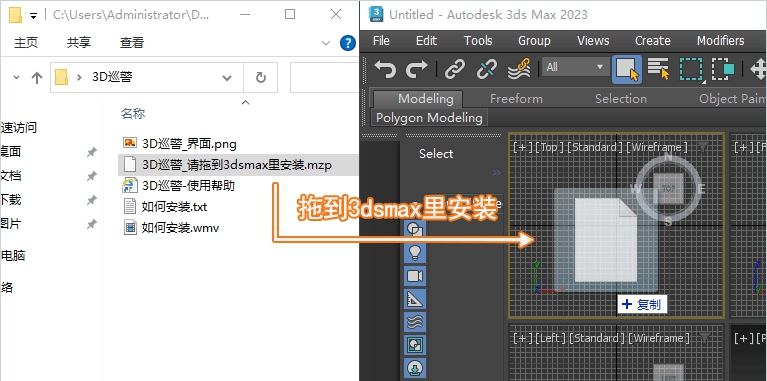Image resolution: width=767 pixels, height=381 pixels.
Task: Switch to the Freeform ribbon tab
Action: [x=516, y=99]
